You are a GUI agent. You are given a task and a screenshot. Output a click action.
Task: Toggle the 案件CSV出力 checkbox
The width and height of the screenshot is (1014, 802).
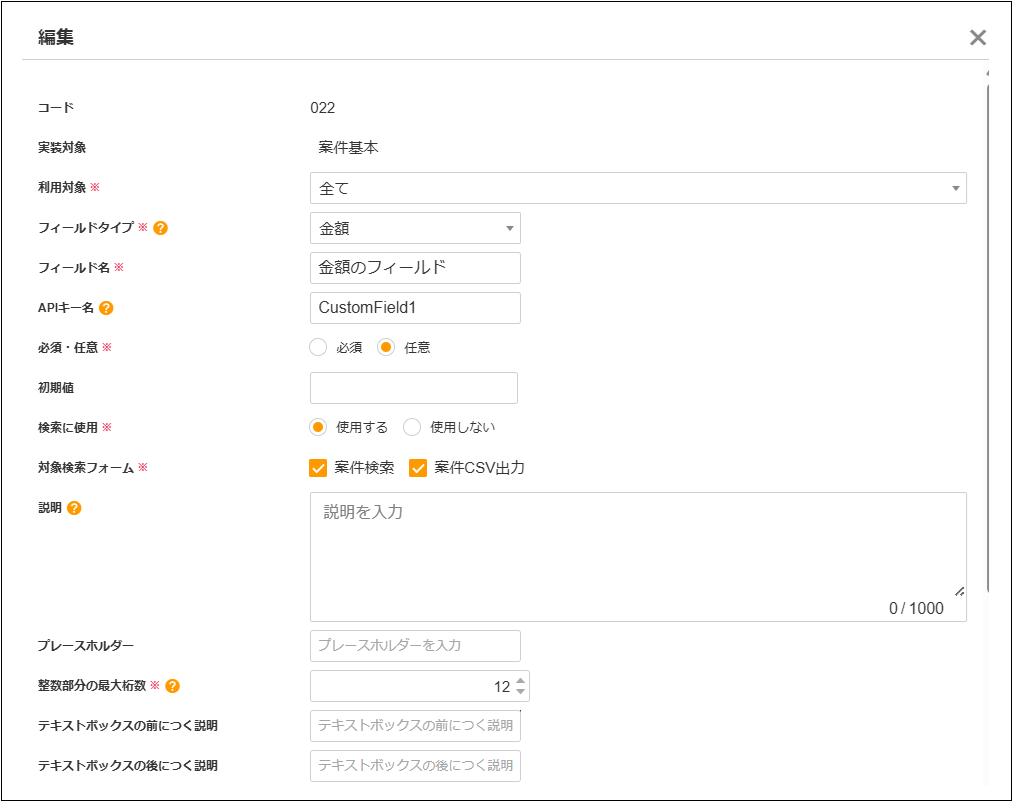418,468
